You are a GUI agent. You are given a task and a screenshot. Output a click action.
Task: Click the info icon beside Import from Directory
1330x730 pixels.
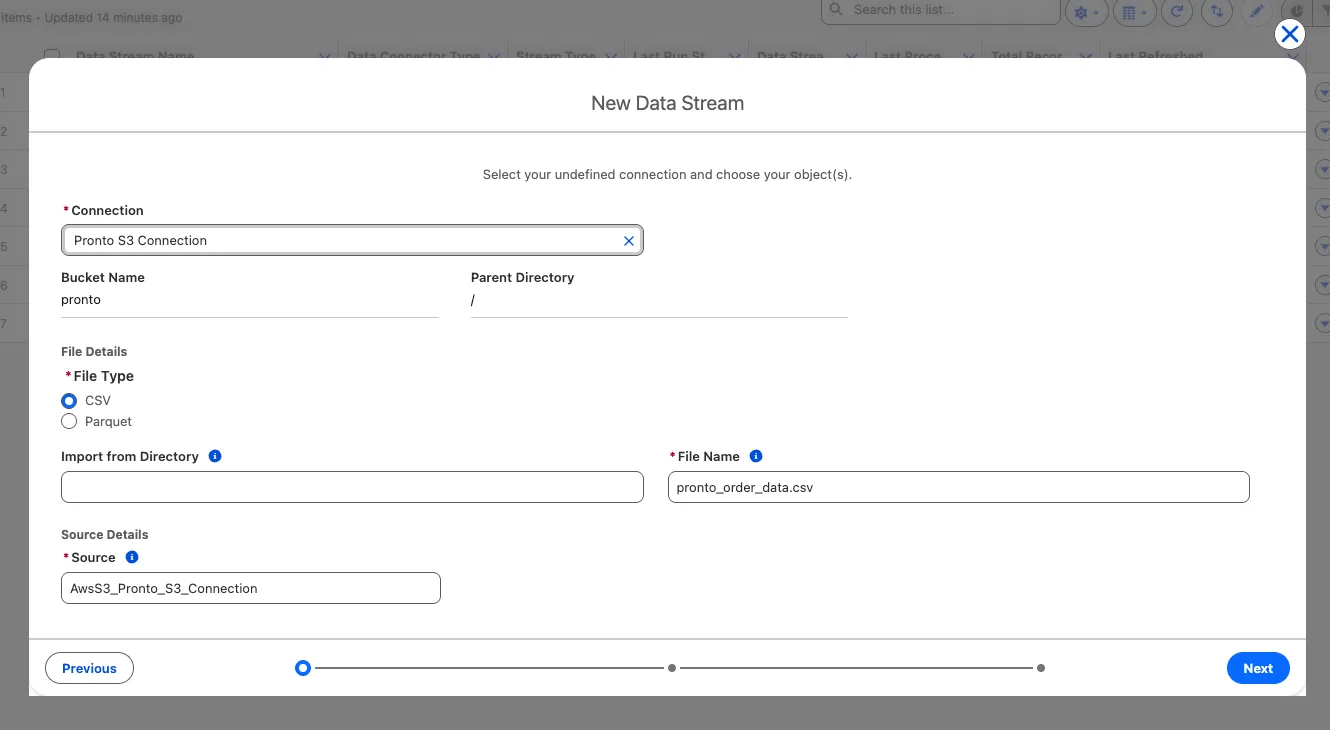pos(215,456)
